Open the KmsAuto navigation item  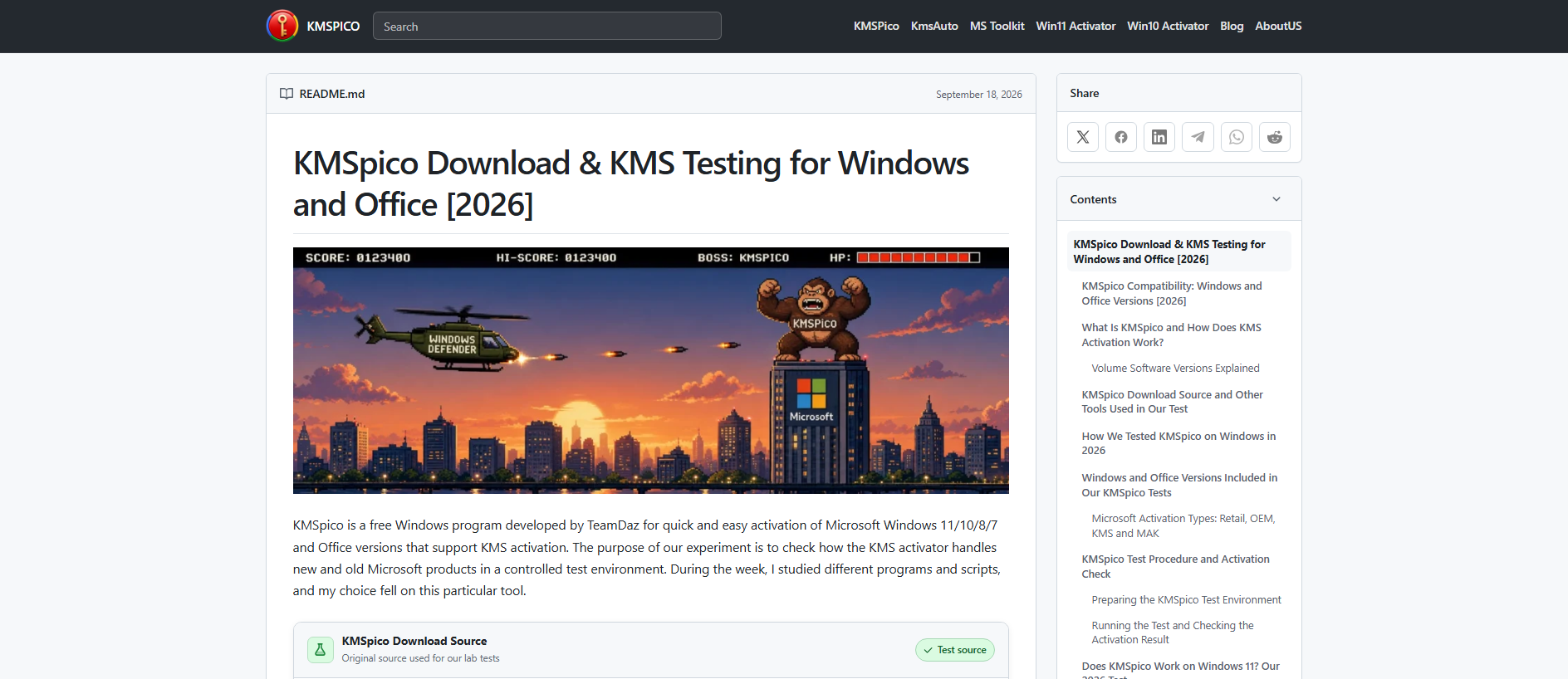(x=934, y=26)
